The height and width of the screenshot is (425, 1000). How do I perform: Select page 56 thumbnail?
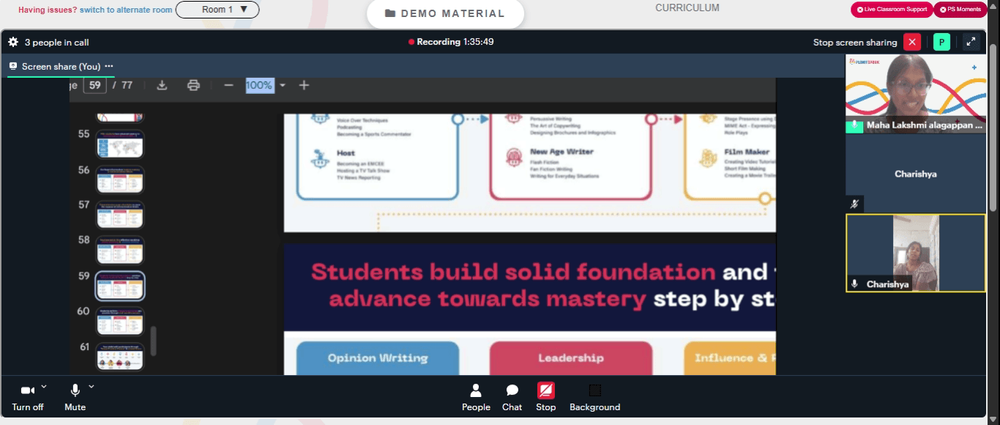(120, 179)
